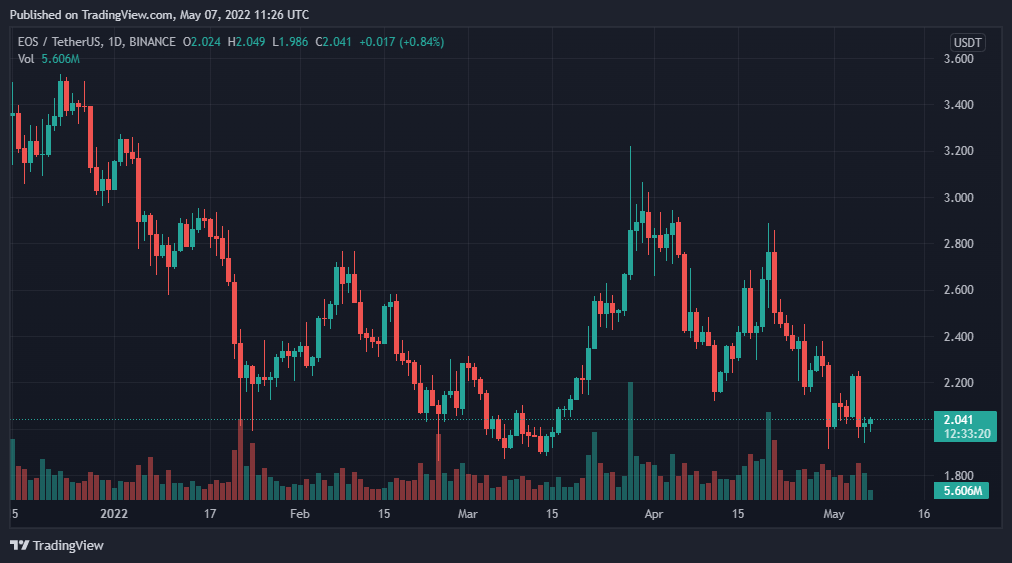The height and width of the screenshot is (563, 1012).
Task: Click the 3.400 price axis label
Action: pos(958,105)
